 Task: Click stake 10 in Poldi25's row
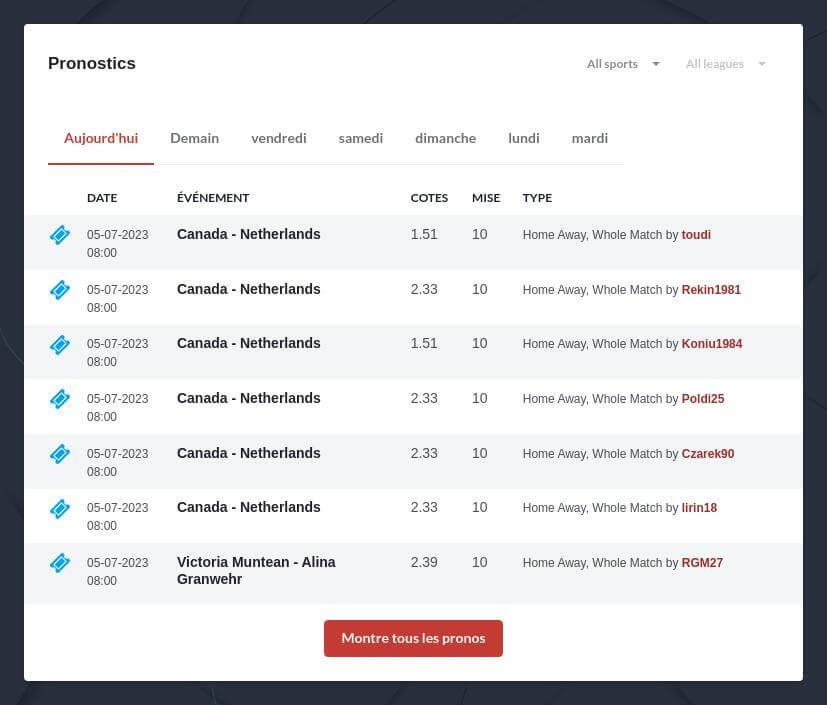pyautogui.click(x=479, y=398)
